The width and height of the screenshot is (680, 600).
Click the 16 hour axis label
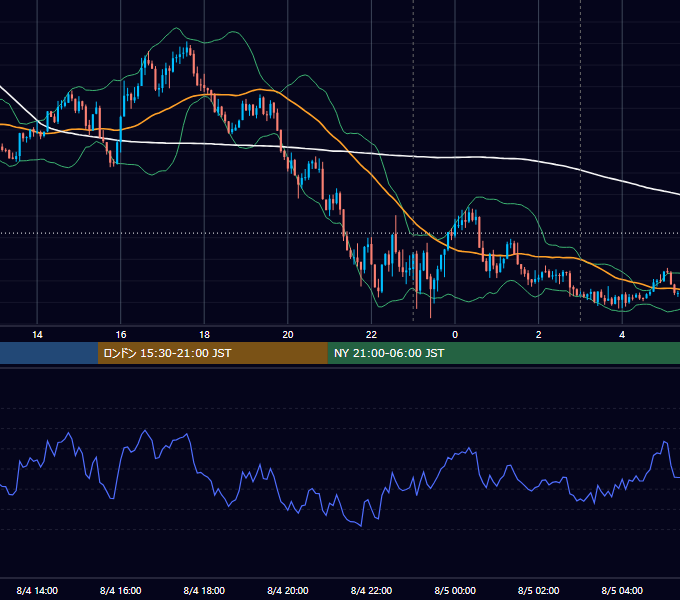point(121,335)
